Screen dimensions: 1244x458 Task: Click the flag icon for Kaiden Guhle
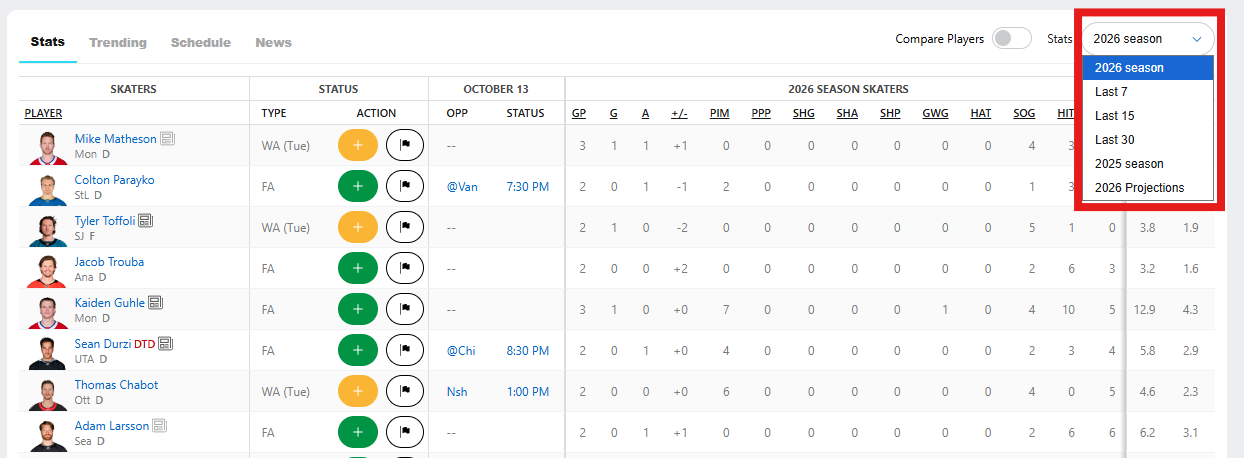click(404, 309)
